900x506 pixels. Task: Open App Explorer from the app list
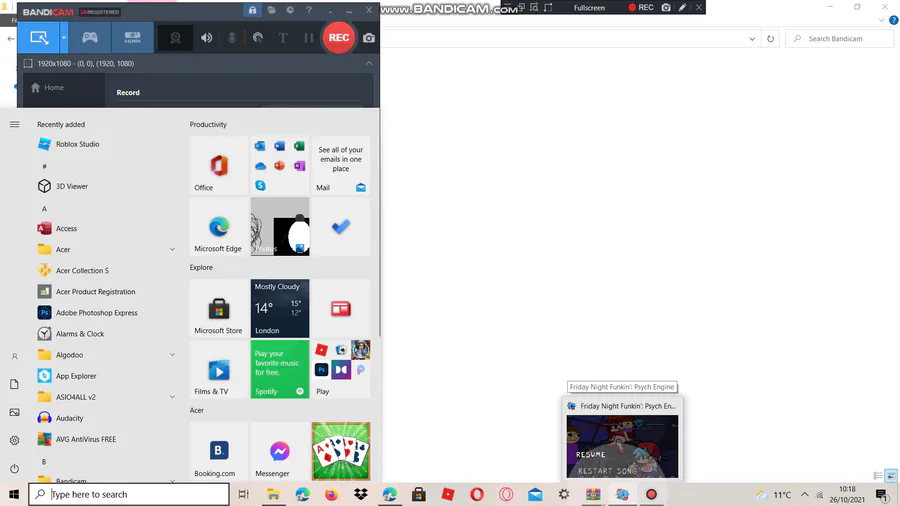tap(75, 376)
